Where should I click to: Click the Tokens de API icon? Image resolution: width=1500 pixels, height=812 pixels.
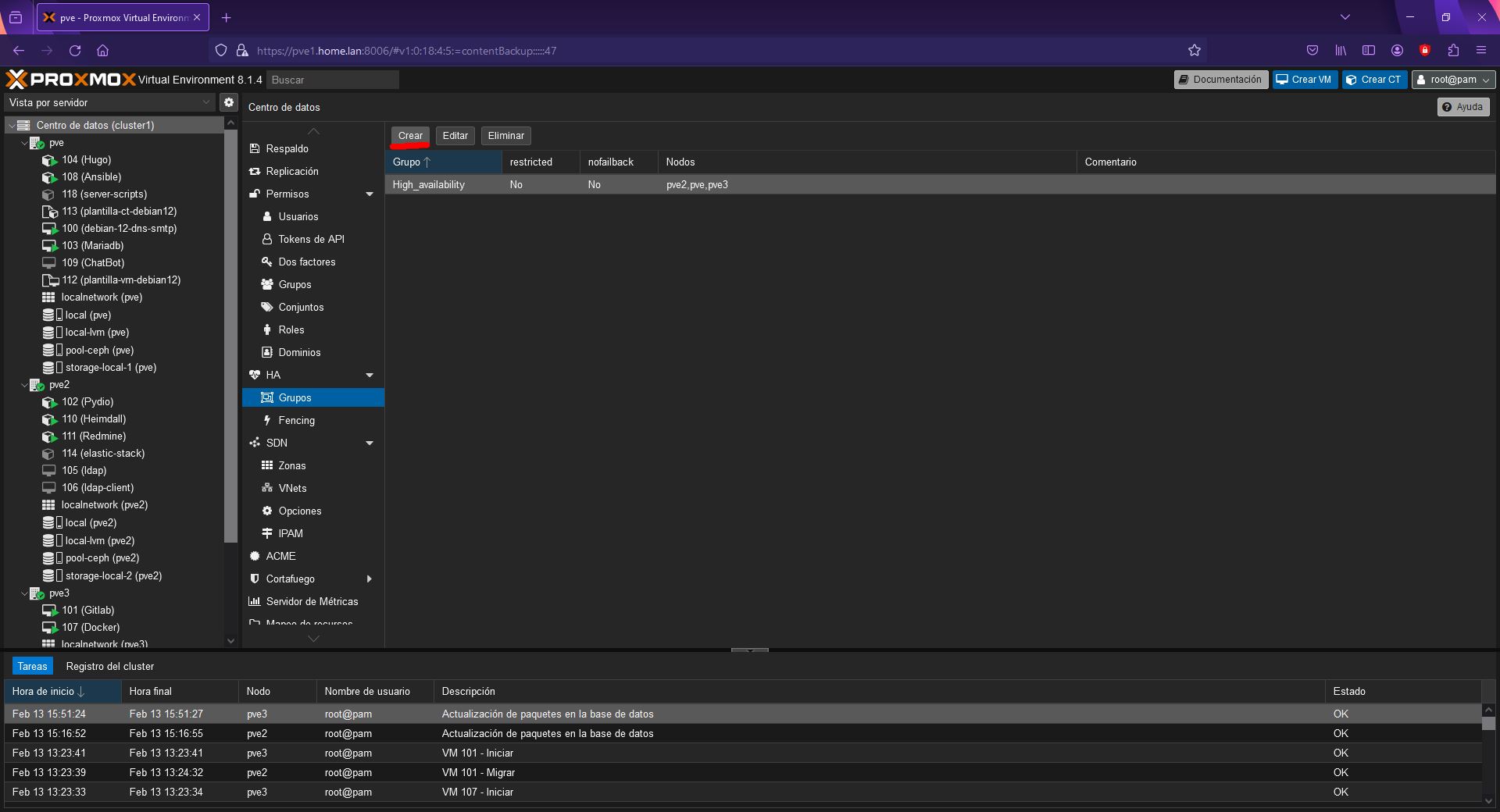(267, 239)
